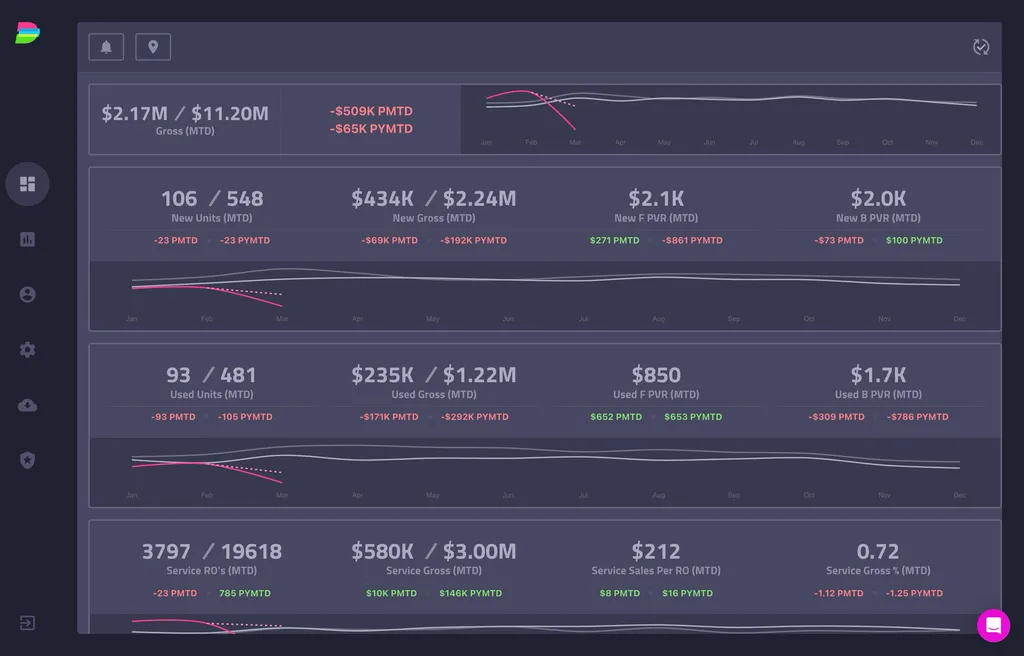Click the -$292K PYMTD value
This screenshot has width=1024, height=656.
[474, 417]
